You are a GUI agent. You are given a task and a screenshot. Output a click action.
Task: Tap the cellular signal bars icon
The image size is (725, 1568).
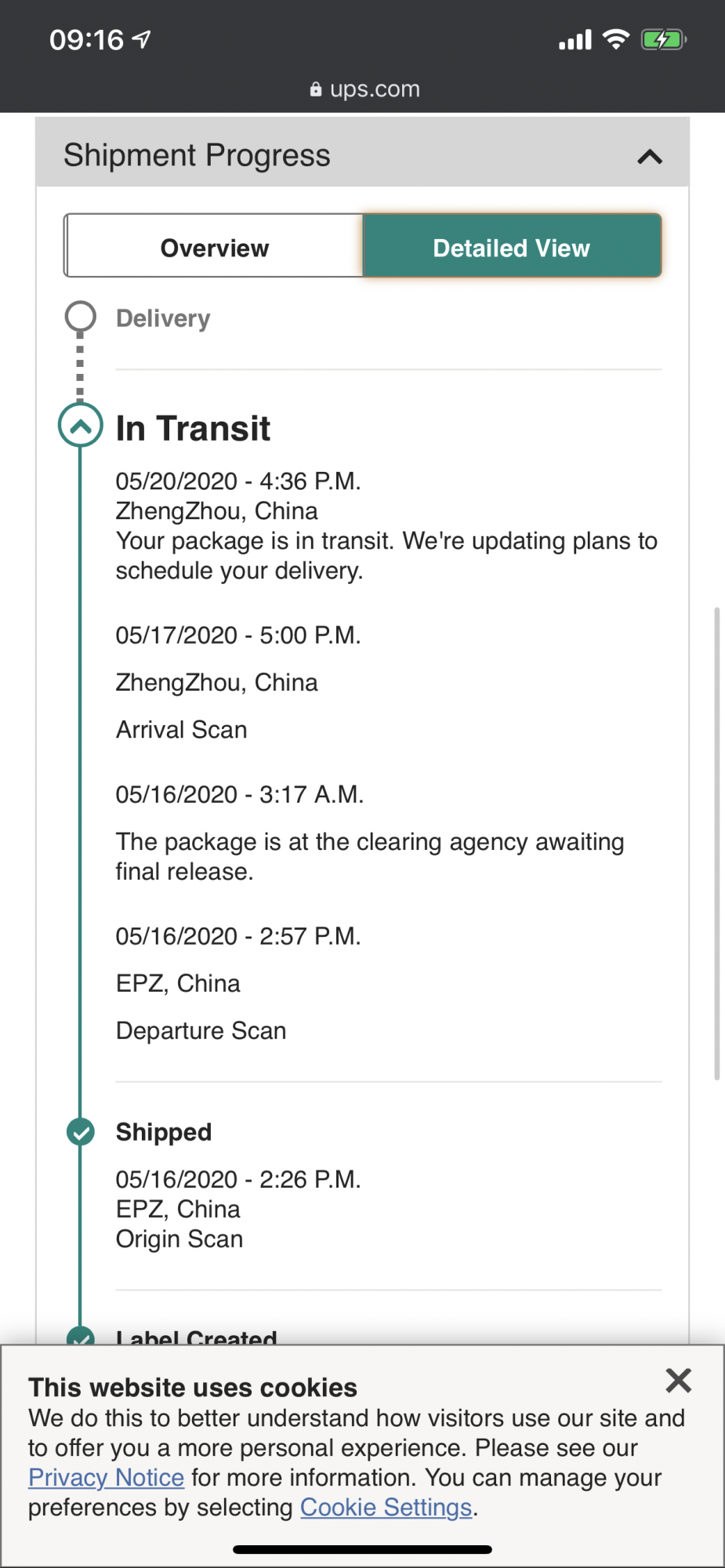(x=575, y=40)
